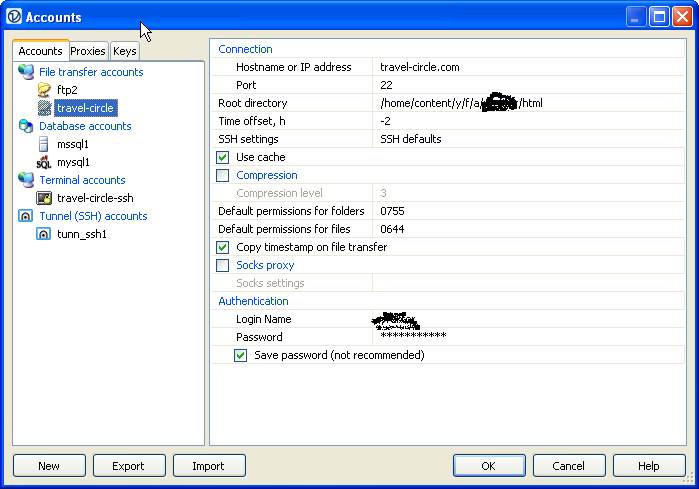Image resolution: width=699 pixels, height=489 pixels.
Task: Click the ftp2 account icon
Action: pyautogui.click(x=44, y=90)
